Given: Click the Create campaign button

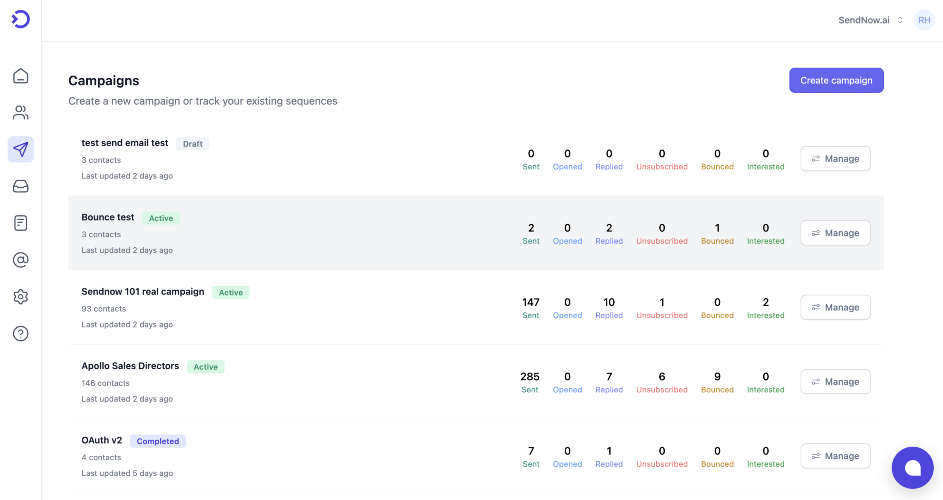Looking at the screenshot, I should [x=836, y=80].
